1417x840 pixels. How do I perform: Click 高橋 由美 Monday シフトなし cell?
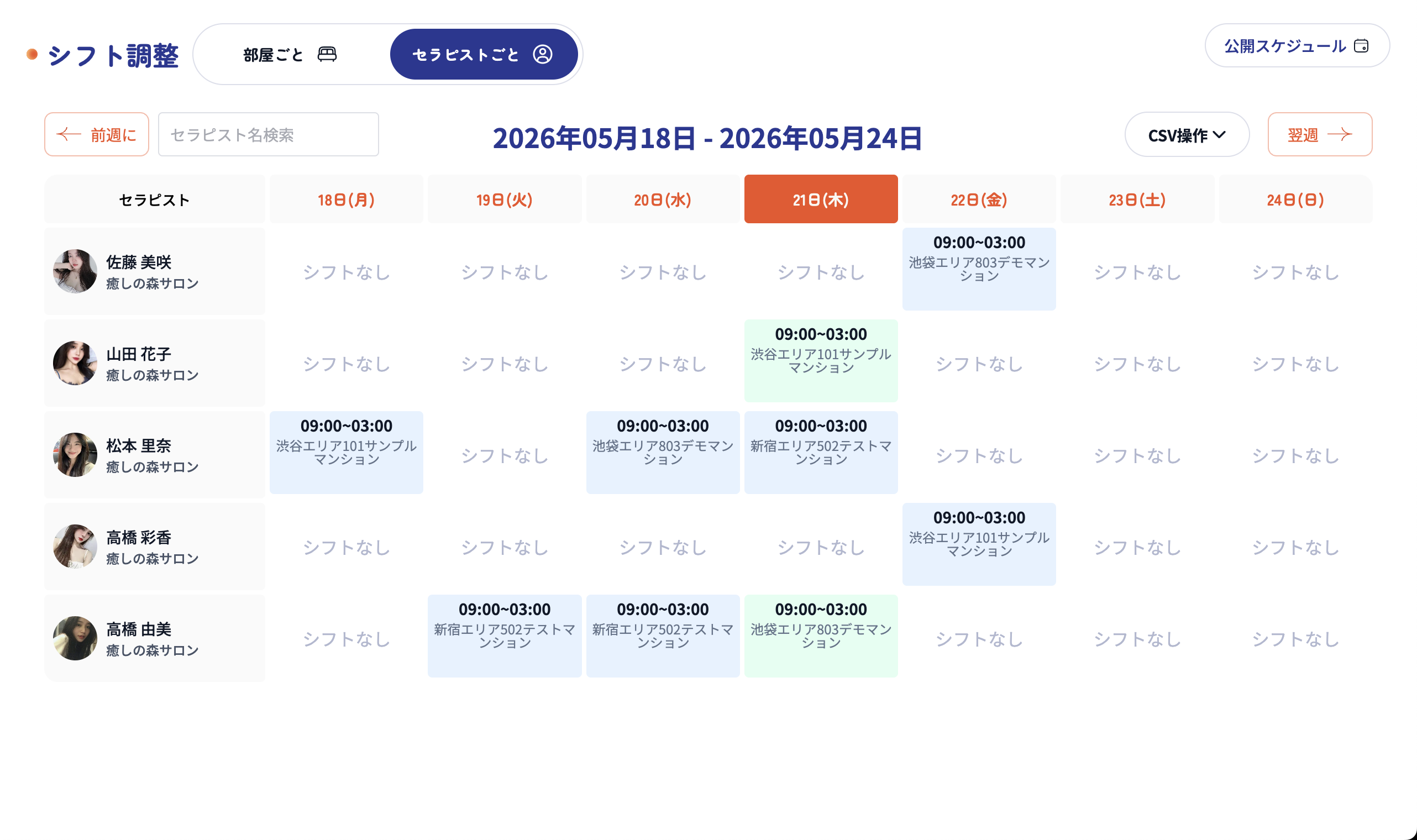(x=347, y=639)
